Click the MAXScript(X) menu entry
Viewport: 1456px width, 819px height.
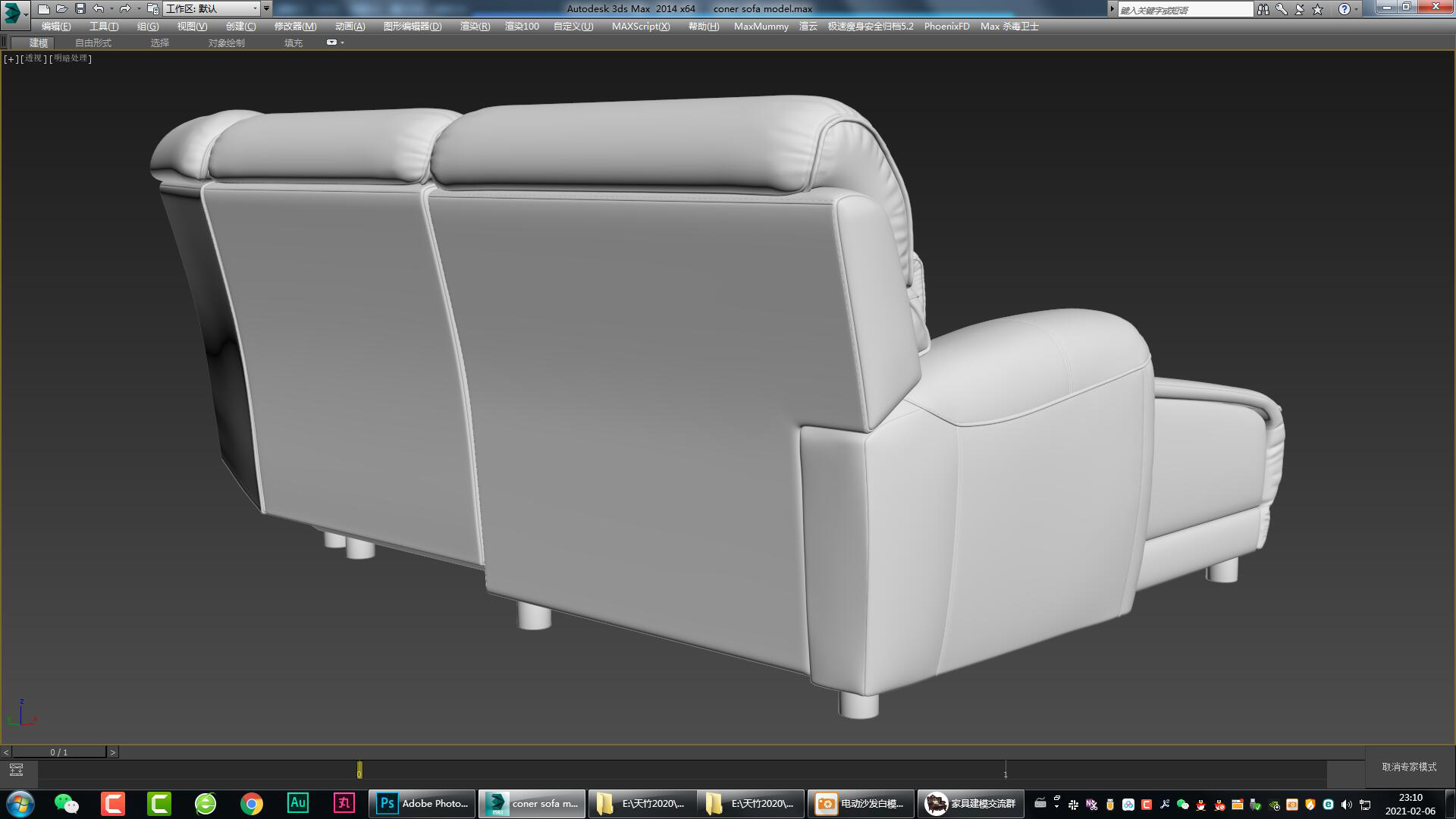(641, 26)
